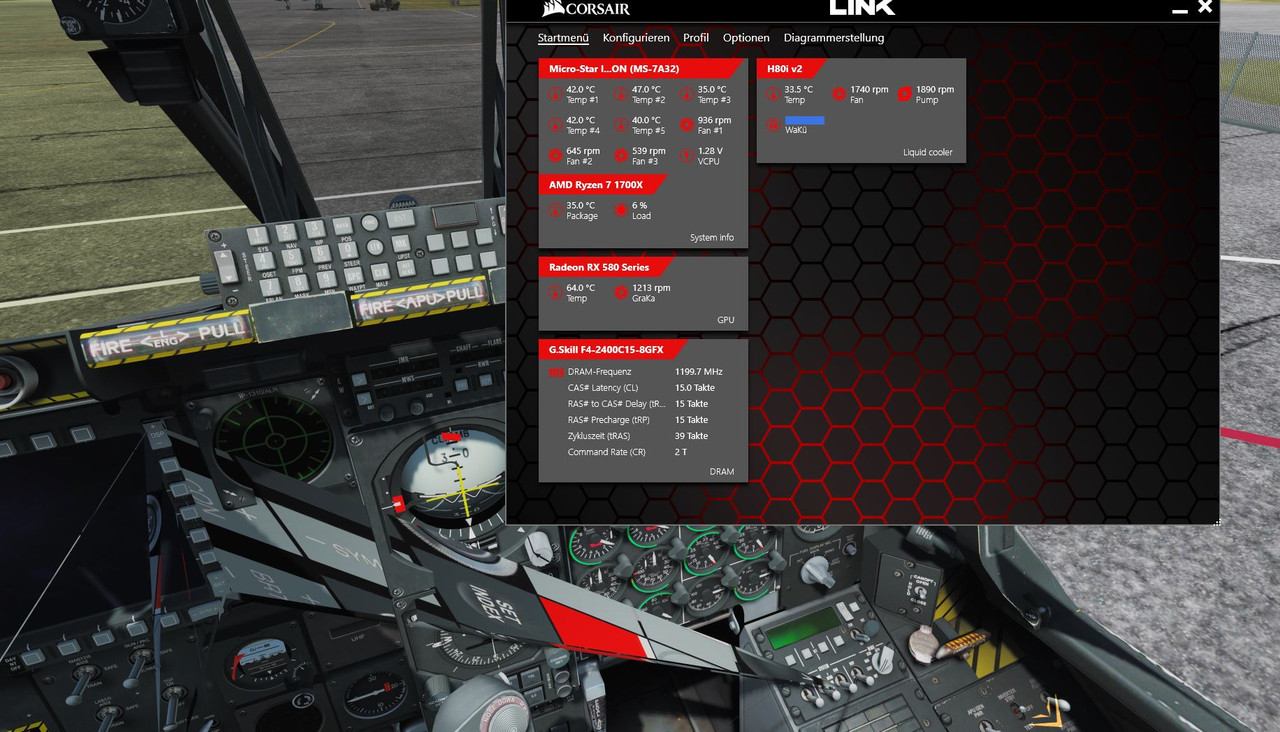This screenshot has height=732, width=1280.
Task: Open the Profil tab
Action: [x=696, y=38]
